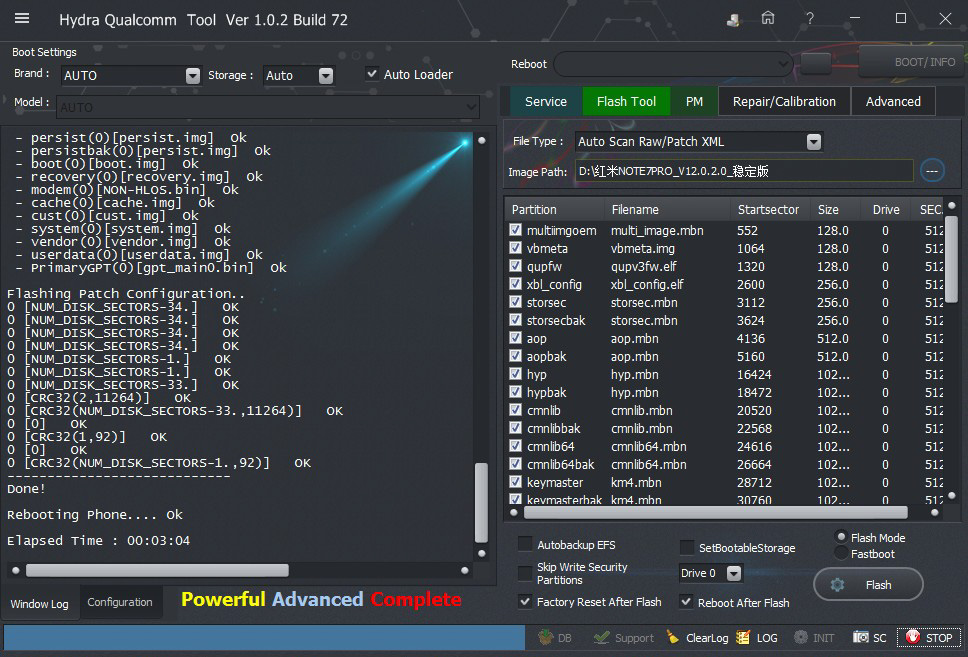Take a screenshot with SC camera icon
The image size is (968, 657).
pyautogui.click(x=869, y=638)
